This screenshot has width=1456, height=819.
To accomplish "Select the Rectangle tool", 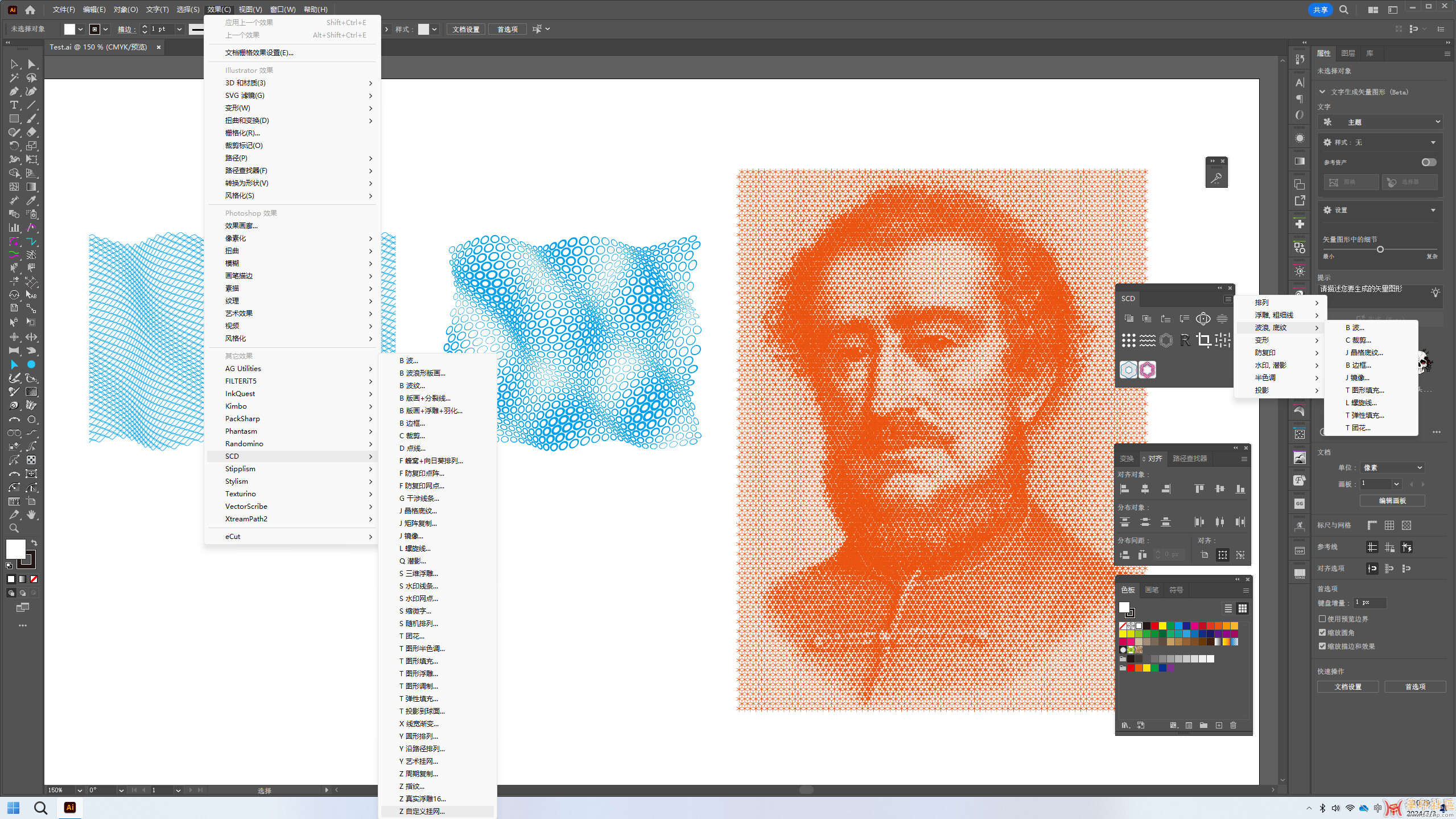I will click(14, 119).
